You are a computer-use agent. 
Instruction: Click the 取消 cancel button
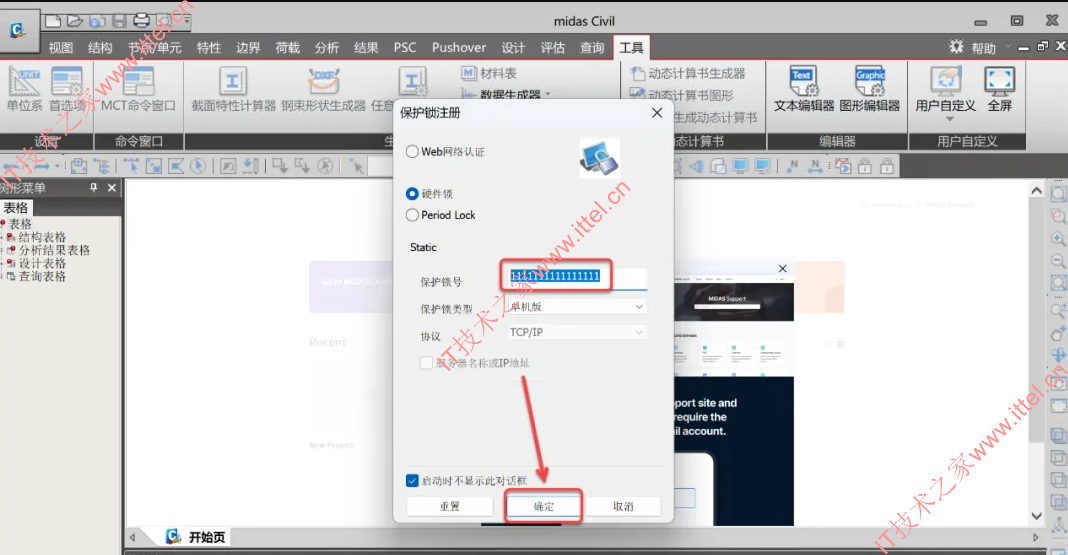(623, 506)
